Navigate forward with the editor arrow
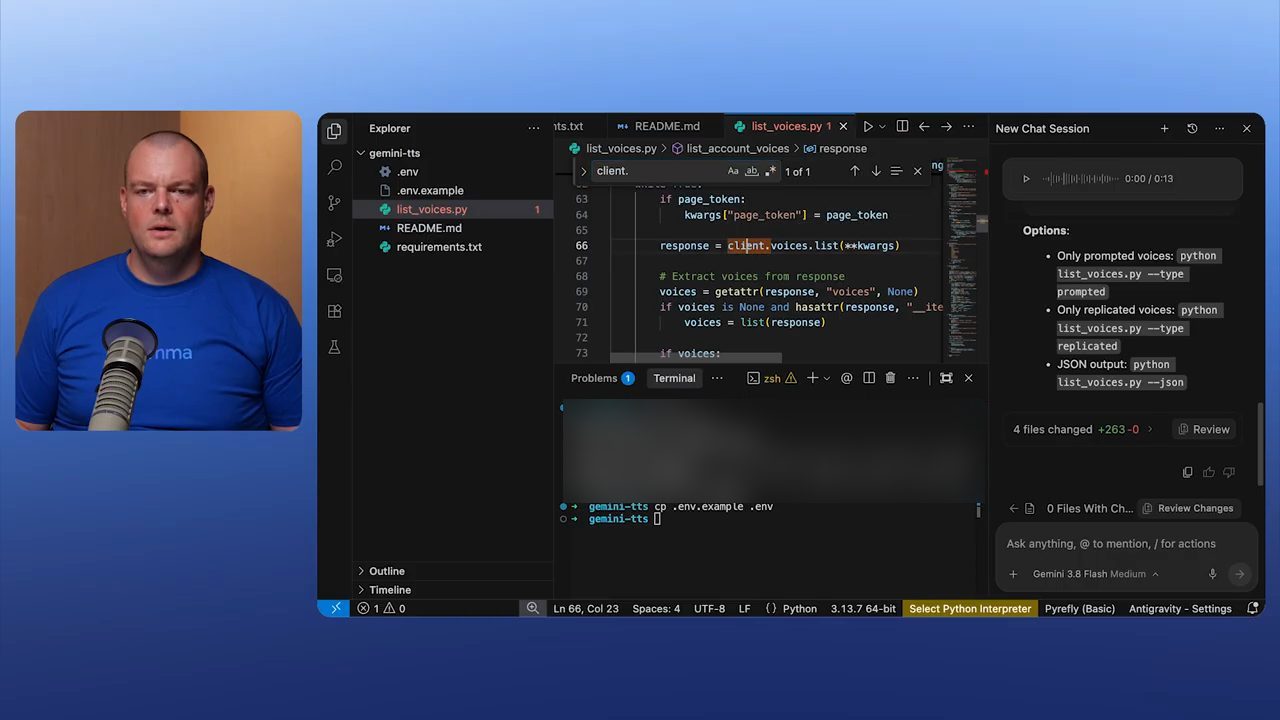 tap(946, 127)
